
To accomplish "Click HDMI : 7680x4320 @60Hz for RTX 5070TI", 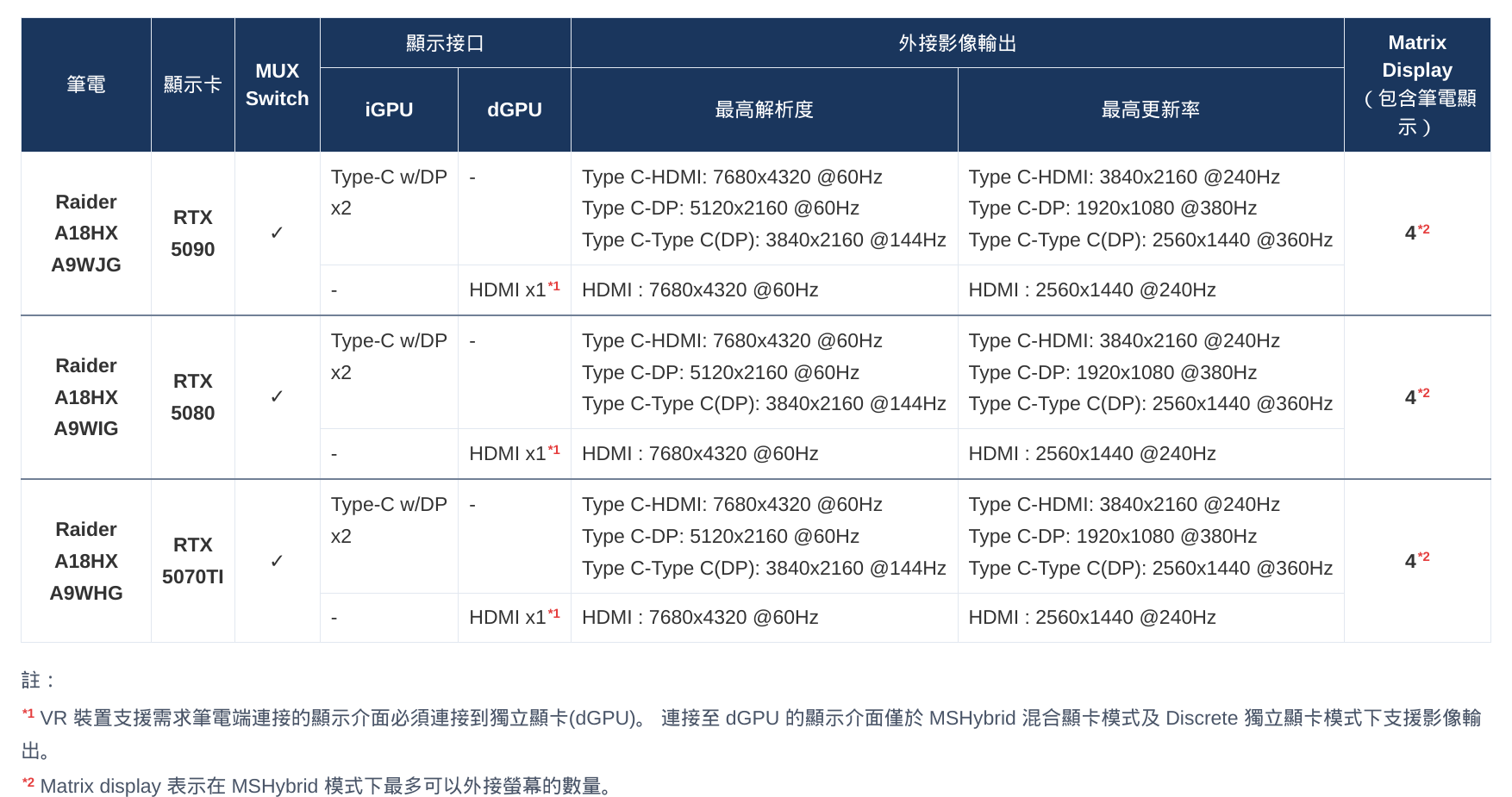I will click(700, 617).
